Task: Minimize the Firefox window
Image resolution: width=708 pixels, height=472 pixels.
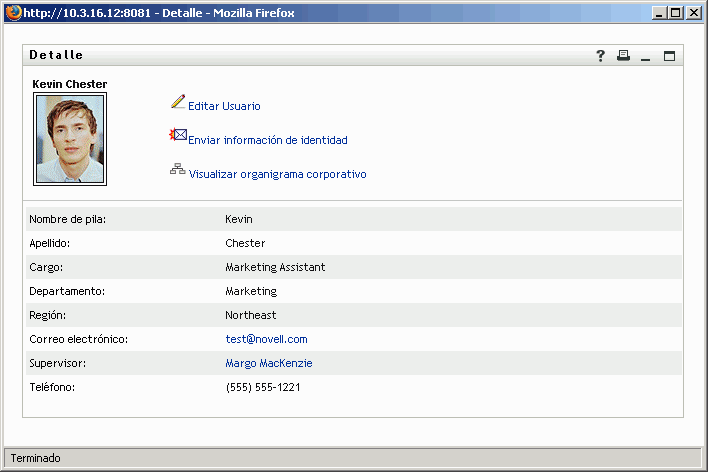Action: click(x=660, y=12)
